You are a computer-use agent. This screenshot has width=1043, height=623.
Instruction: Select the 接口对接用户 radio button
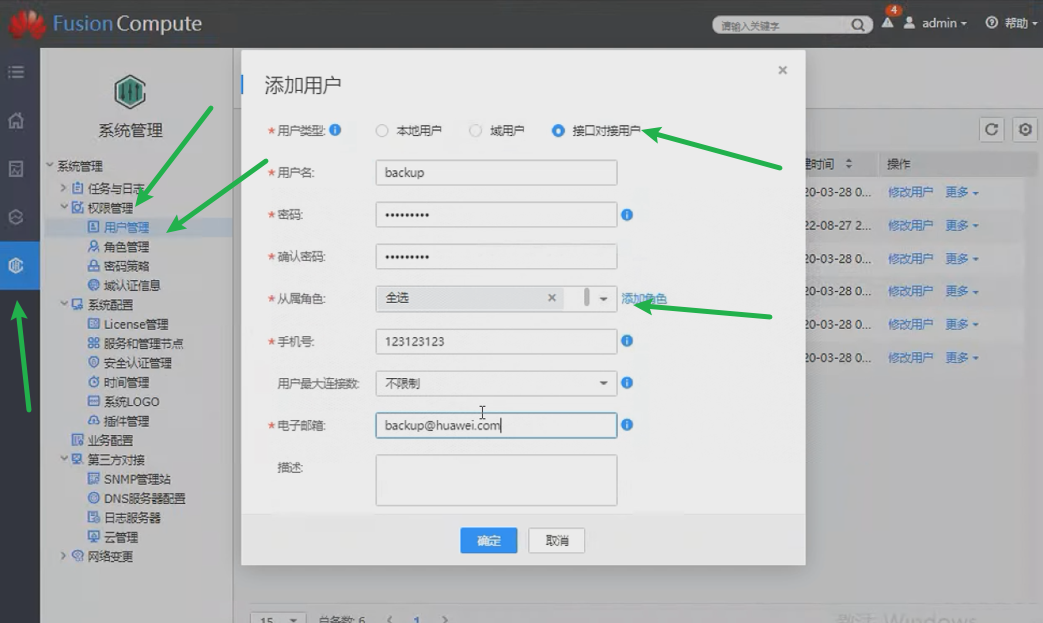click(558, 131)
